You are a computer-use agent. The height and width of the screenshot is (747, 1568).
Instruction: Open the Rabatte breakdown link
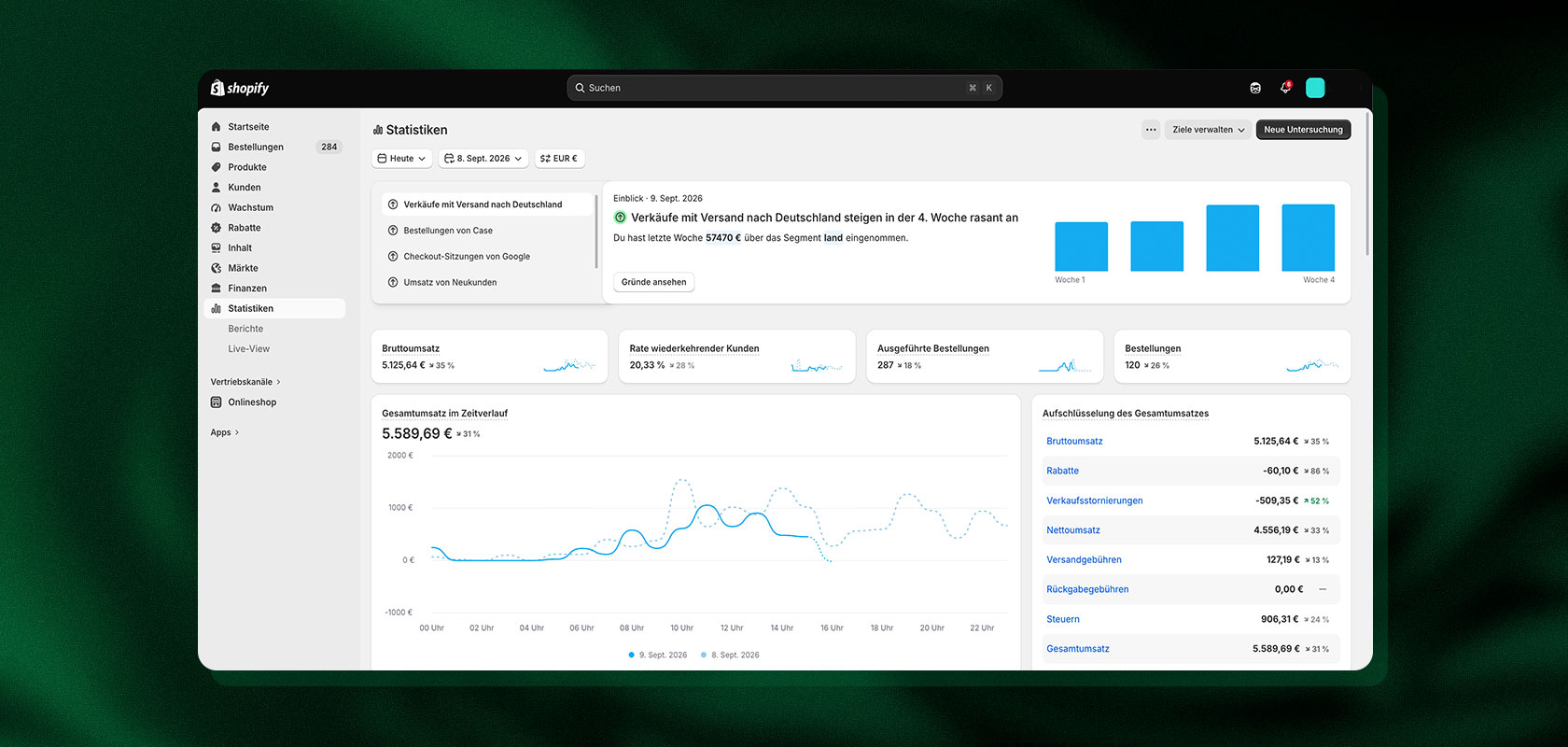[x=1062, y=471]
